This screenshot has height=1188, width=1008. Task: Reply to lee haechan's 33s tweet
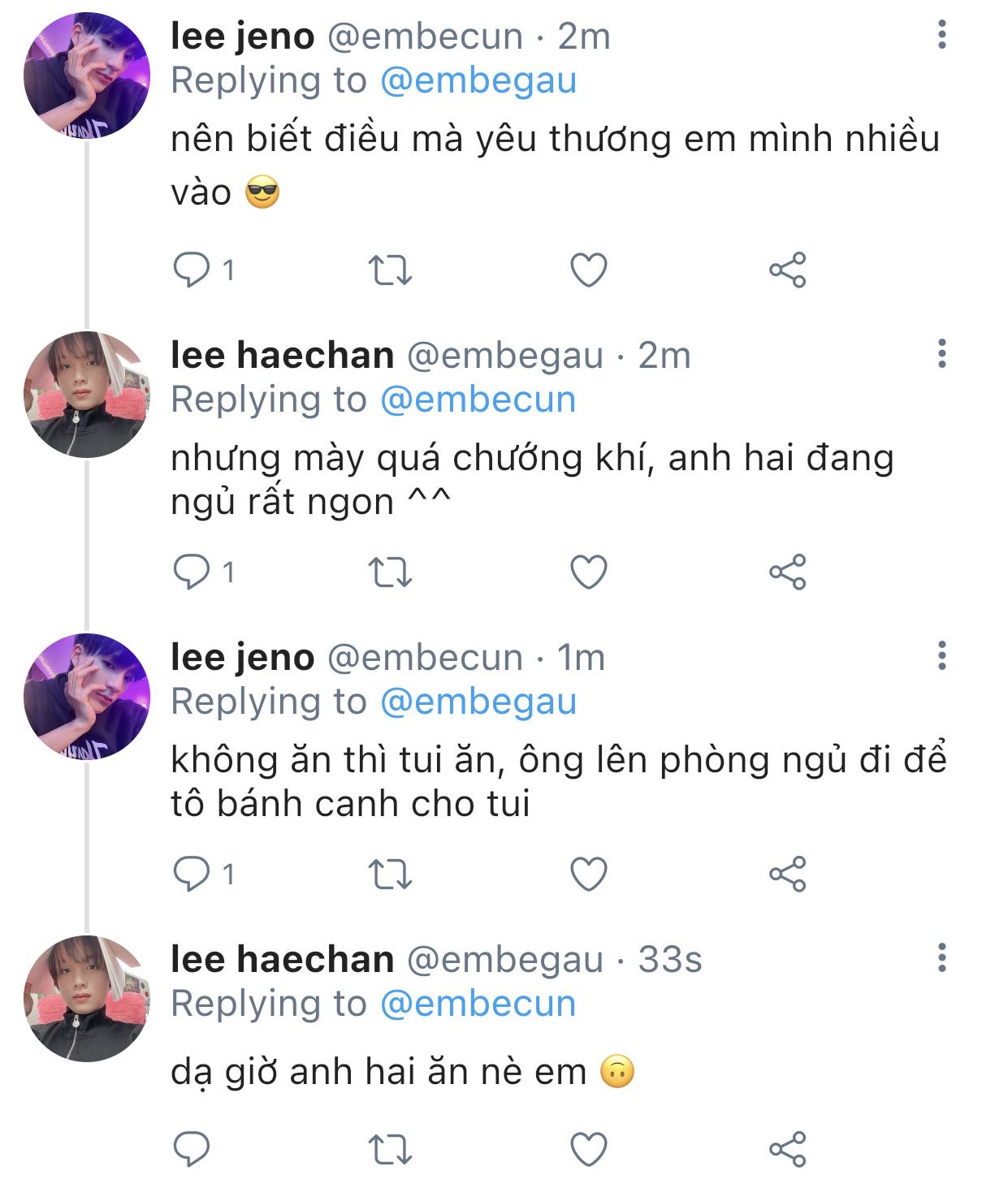pyautogui.click(x=192, y=1149)
